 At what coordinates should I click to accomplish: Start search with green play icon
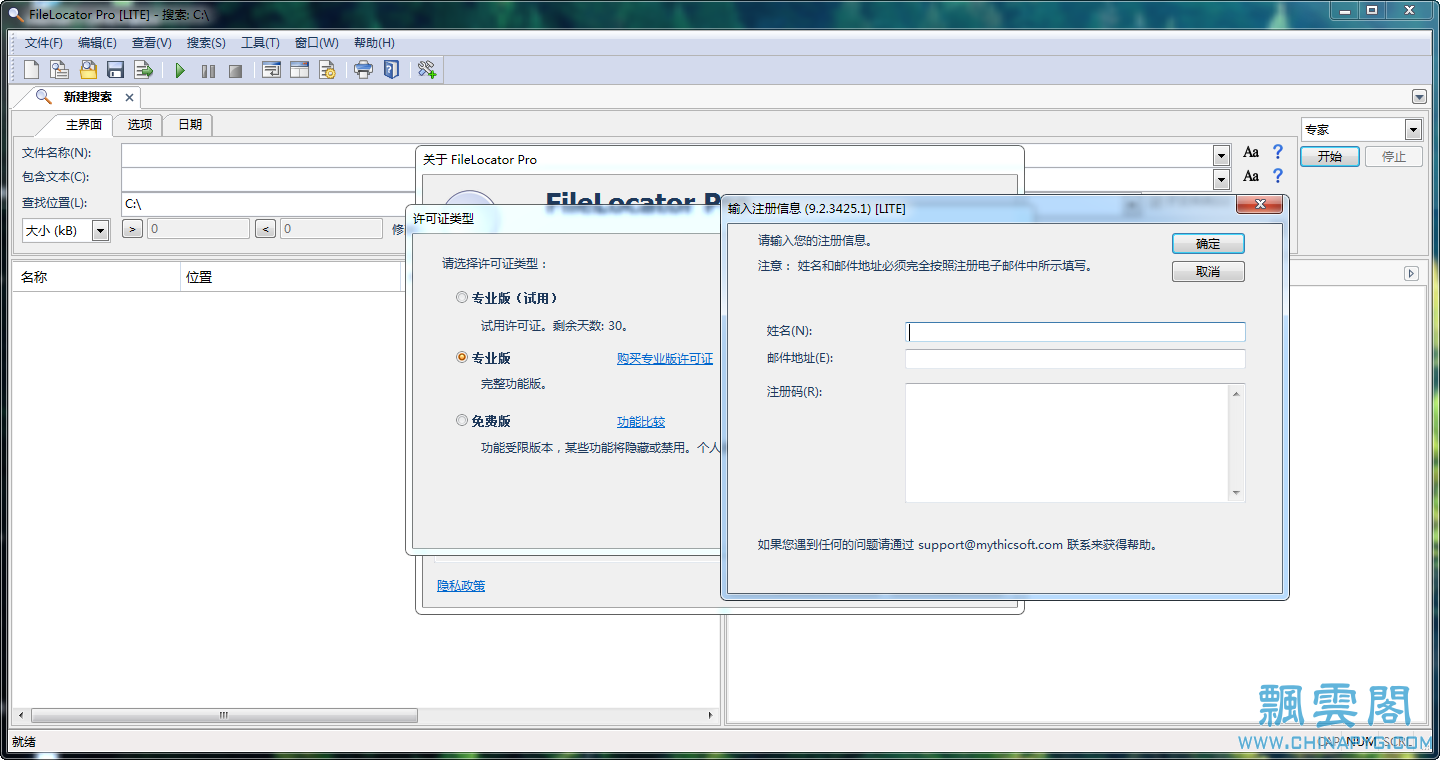[x=180, y=71]
